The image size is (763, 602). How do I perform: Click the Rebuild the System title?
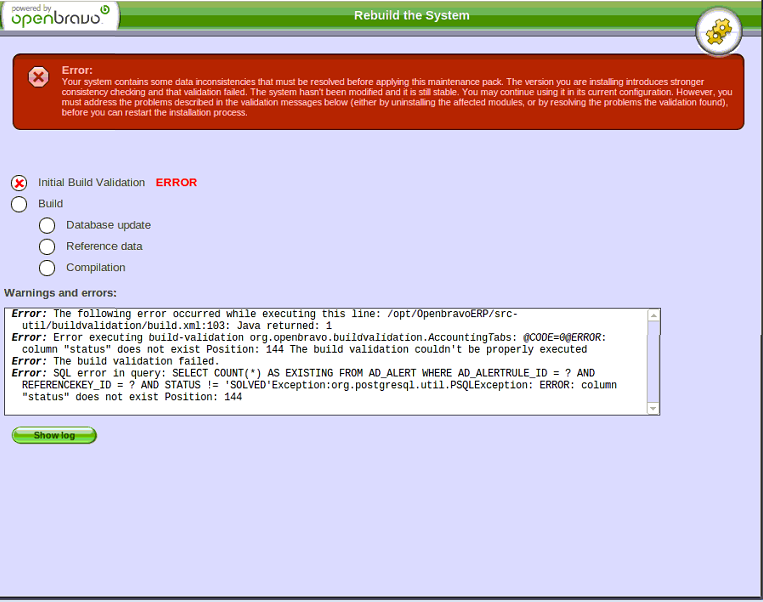coord(411,15)
